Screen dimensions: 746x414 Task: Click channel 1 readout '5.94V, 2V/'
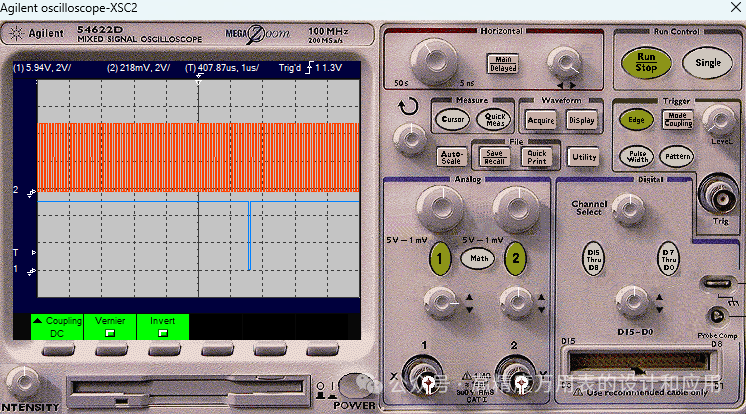click(x=41, y=68)
